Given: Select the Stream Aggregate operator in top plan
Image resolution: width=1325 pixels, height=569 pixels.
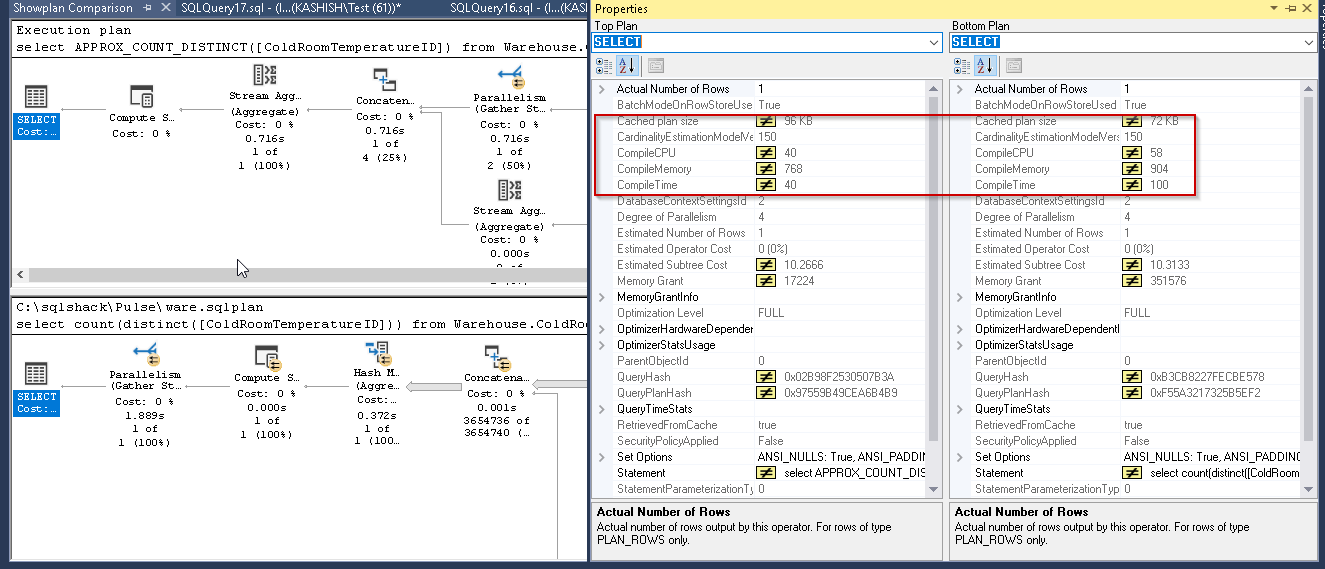Looking at the screenshot, I should tap(265, 78).
